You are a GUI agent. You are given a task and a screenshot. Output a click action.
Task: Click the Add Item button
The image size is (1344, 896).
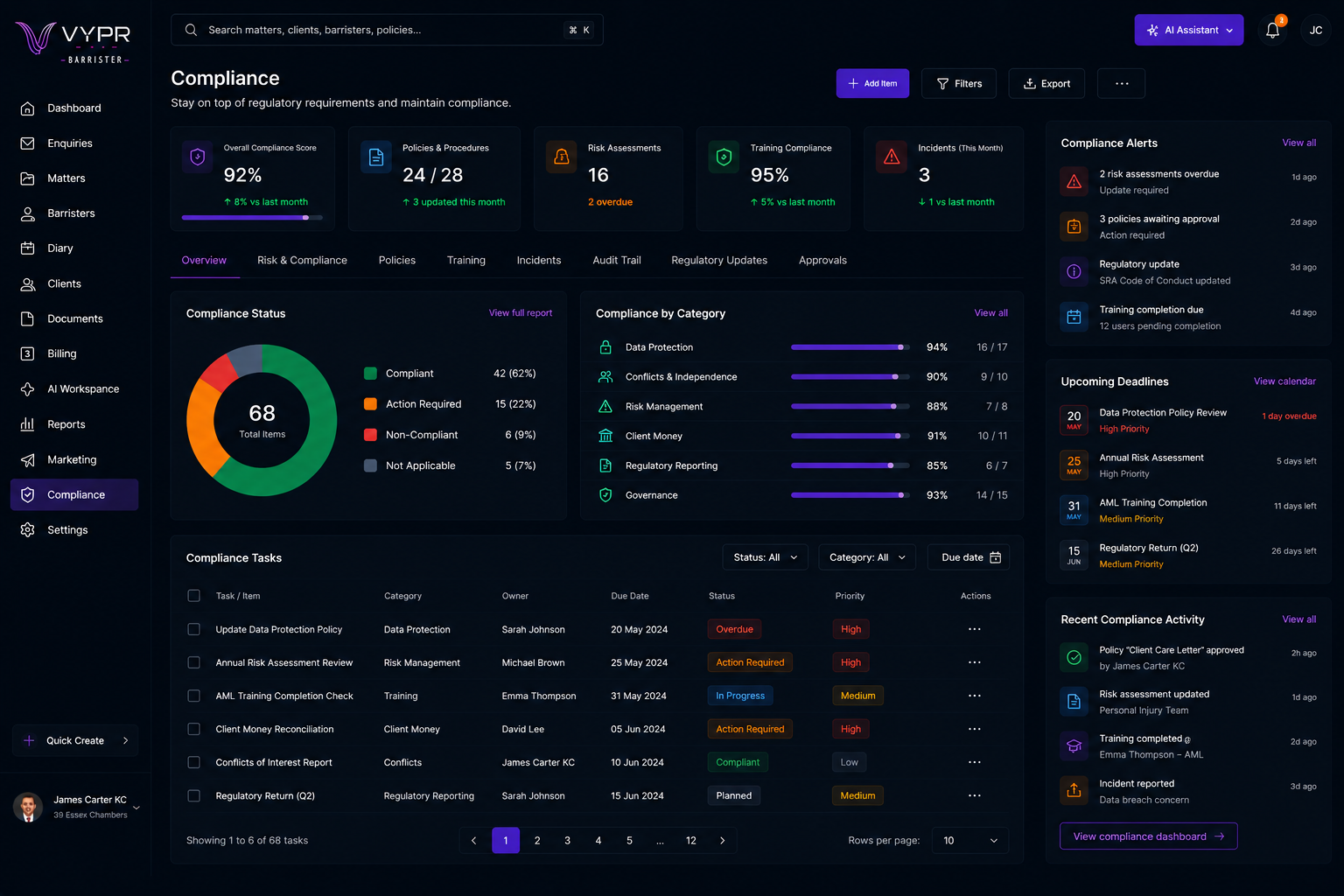(872, 84)
